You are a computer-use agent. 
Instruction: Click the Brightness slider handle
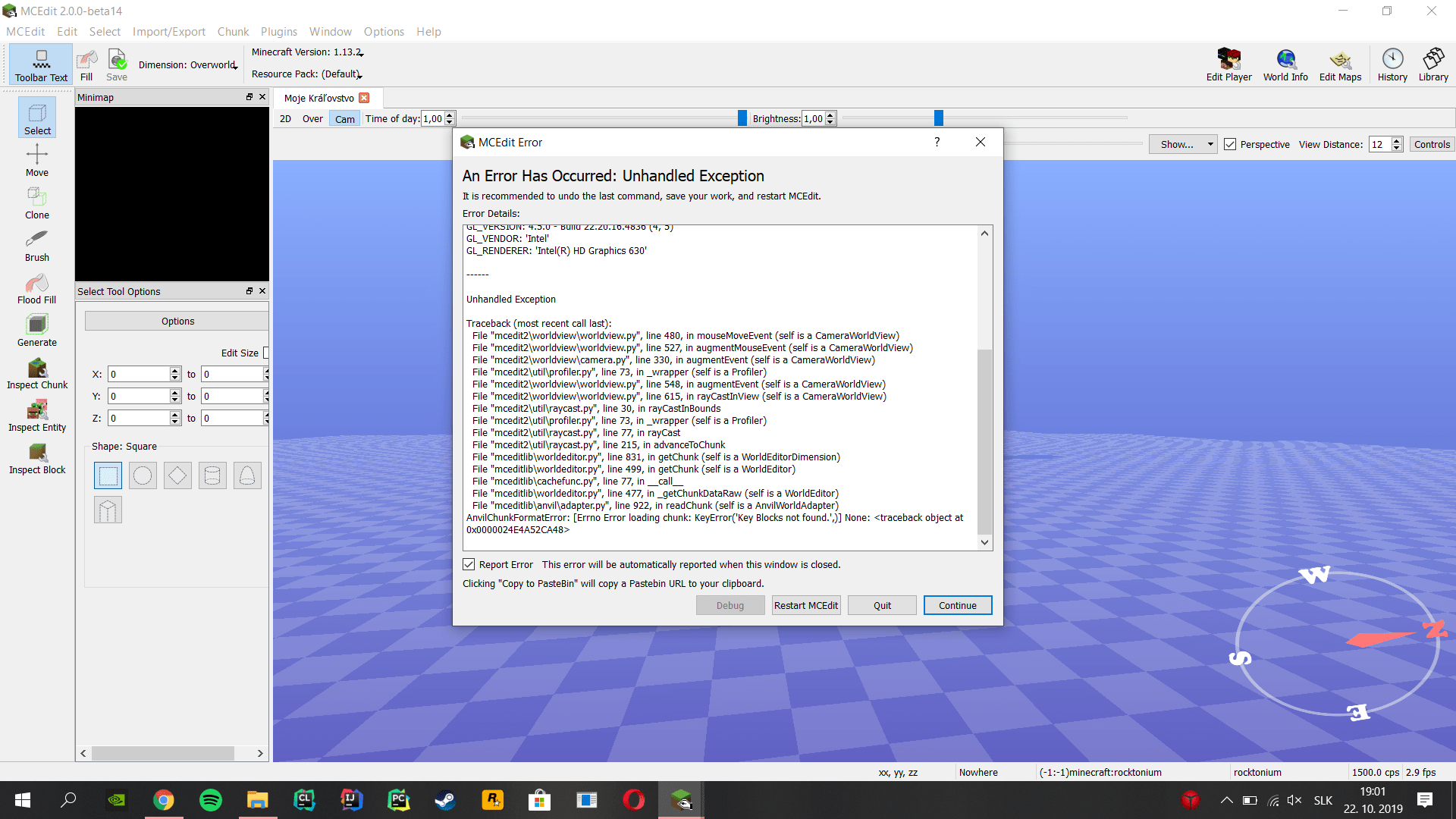939,118
